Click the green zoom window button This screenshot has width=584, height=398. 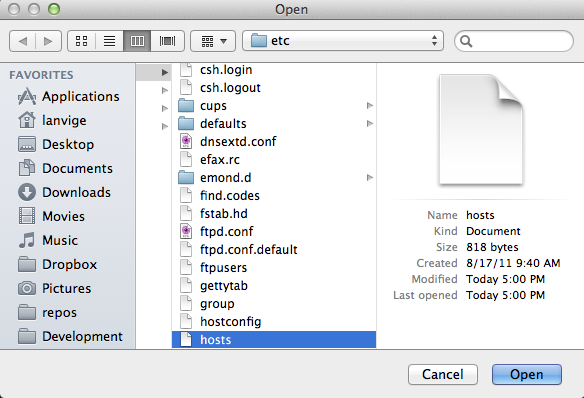coord(54,9)
